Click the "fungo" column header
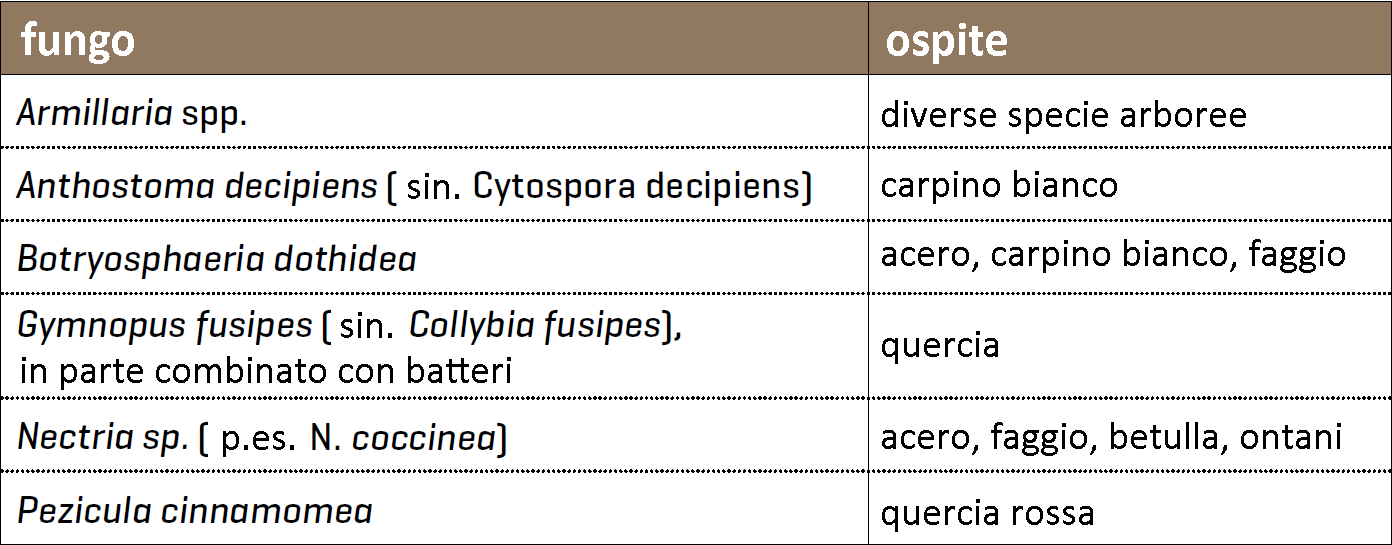Viewport: 1392px width, 545px height. [78, 41]
